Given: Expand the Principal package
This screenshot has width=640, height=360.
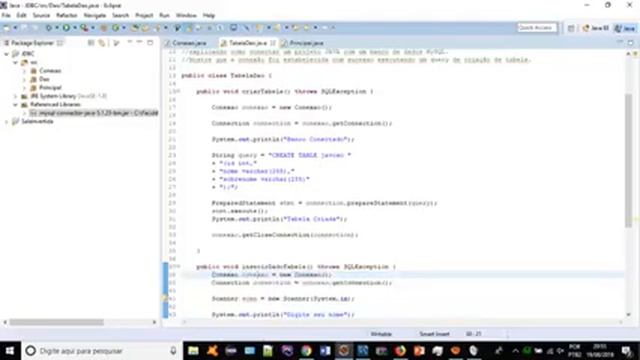Looking at the screenshot, I should pyautogui.click(x=24, y=88).
